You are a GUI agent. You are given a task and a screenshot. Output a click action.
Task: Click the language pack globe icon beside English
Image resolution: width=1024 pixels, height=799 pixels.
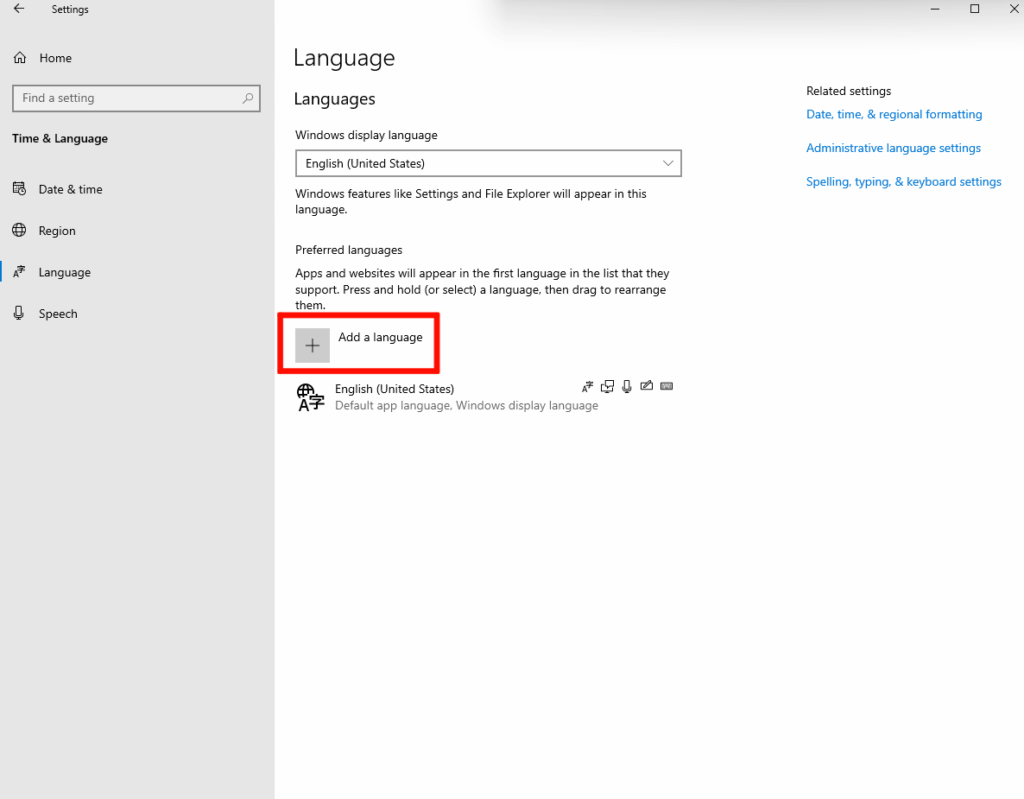click(311, 397)
